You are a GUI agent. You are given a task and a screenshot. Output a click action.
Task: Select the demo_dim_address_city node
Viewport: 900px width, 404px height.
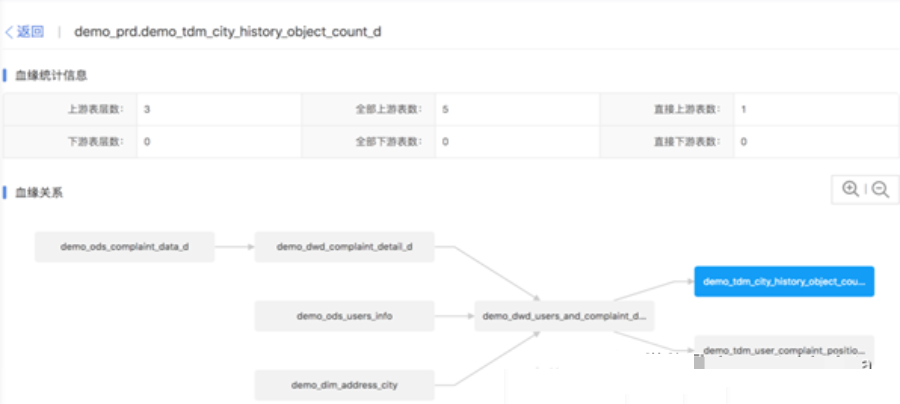click(344, 385)
